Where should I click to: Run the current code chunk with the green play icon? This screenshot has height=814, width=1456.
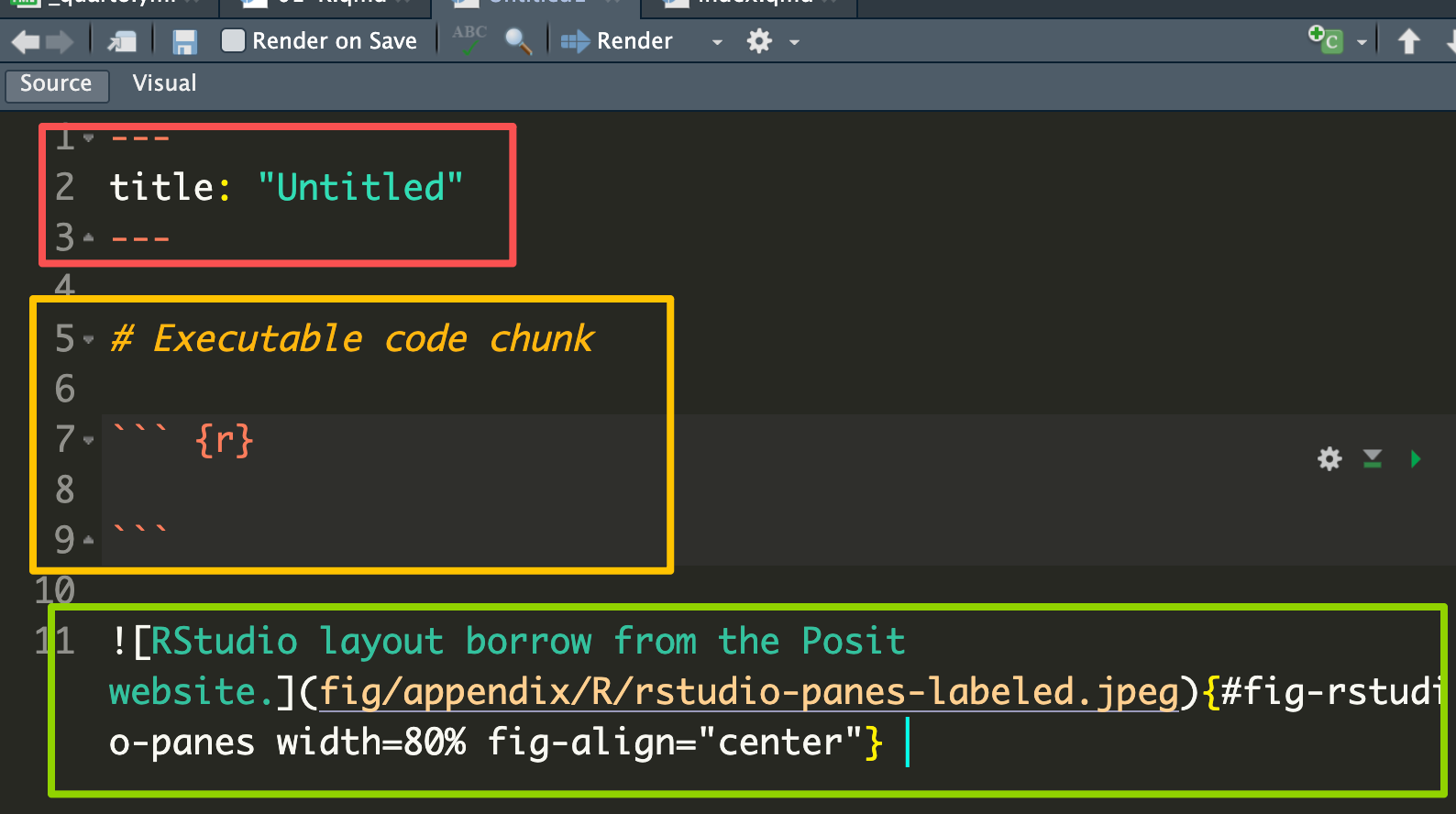click(1416, 458)
